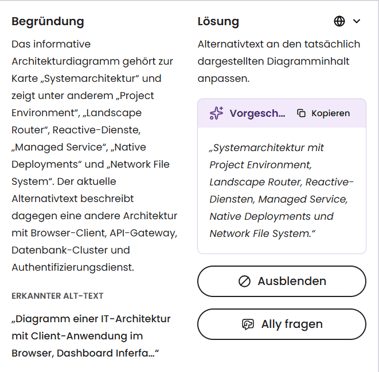Click the sparkle suggestion icon
Viewport: 379px width, 372px height.
[216, 113]
